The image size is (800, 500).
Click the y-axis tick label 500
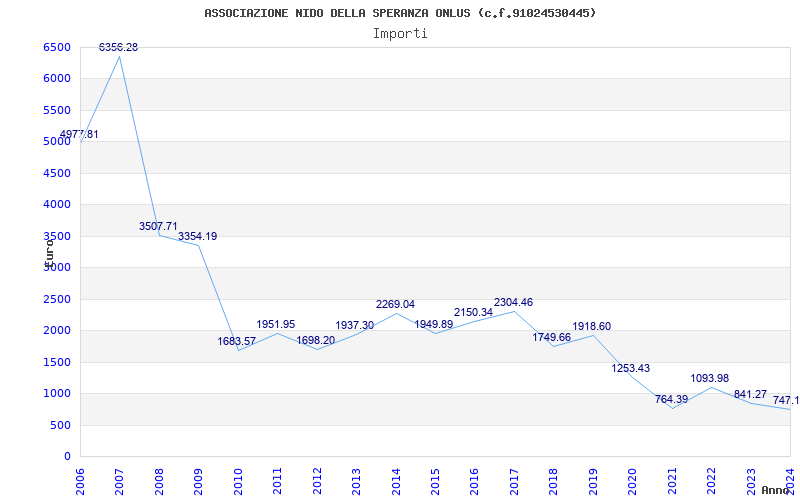tap(63, 426)
